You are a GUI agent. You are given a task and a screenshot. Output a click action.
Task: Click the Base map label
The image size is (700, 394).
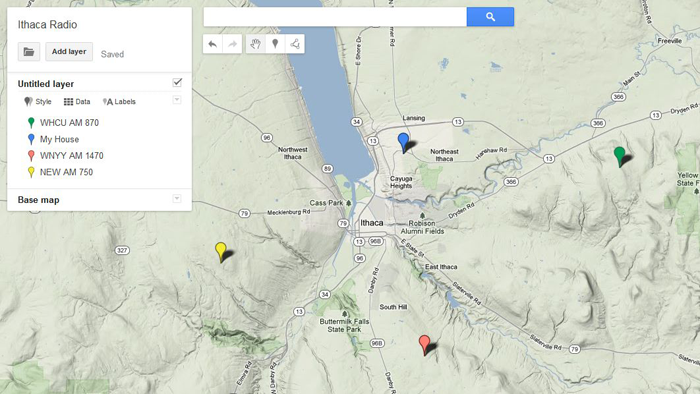click(38, 200)
